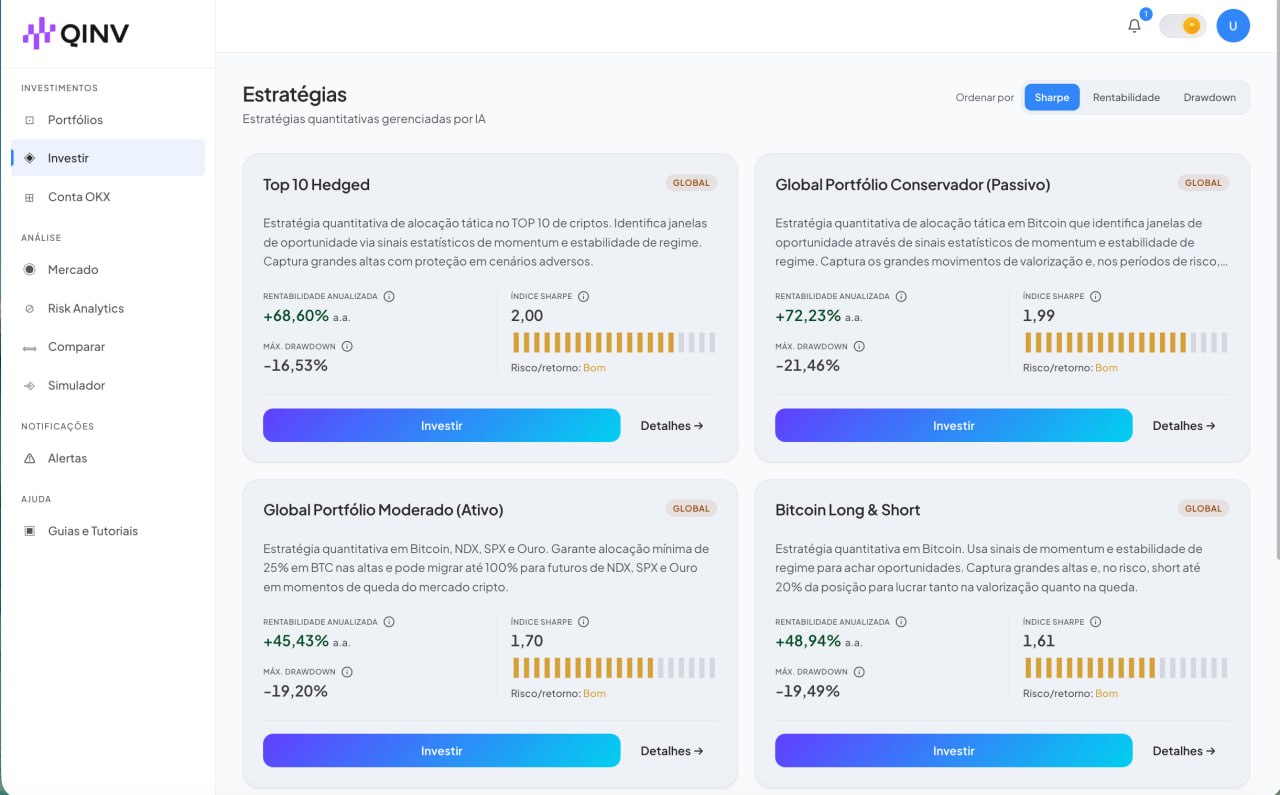The height and width of the screenshot is (795, 1280).
Task: Open Alertas in the sidebar
Action: pos(108,458)
